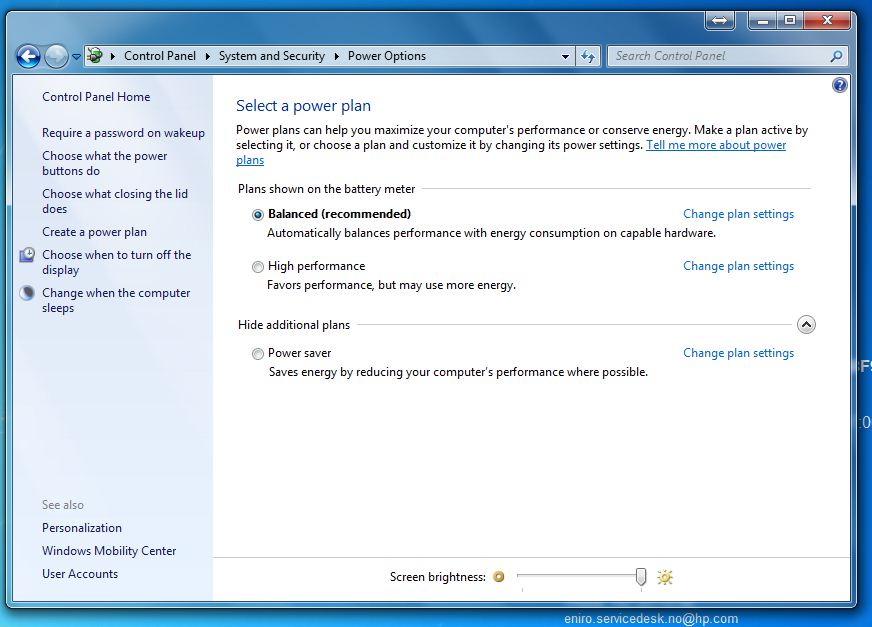The image size is (872, 627).
Task: Change plan settings for High performance
Action: [x=739, y=266]
